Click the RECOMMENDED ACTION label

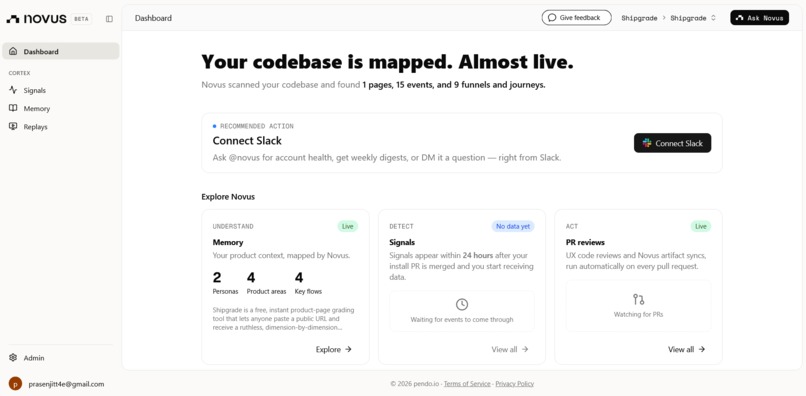(x=257, y=126)
